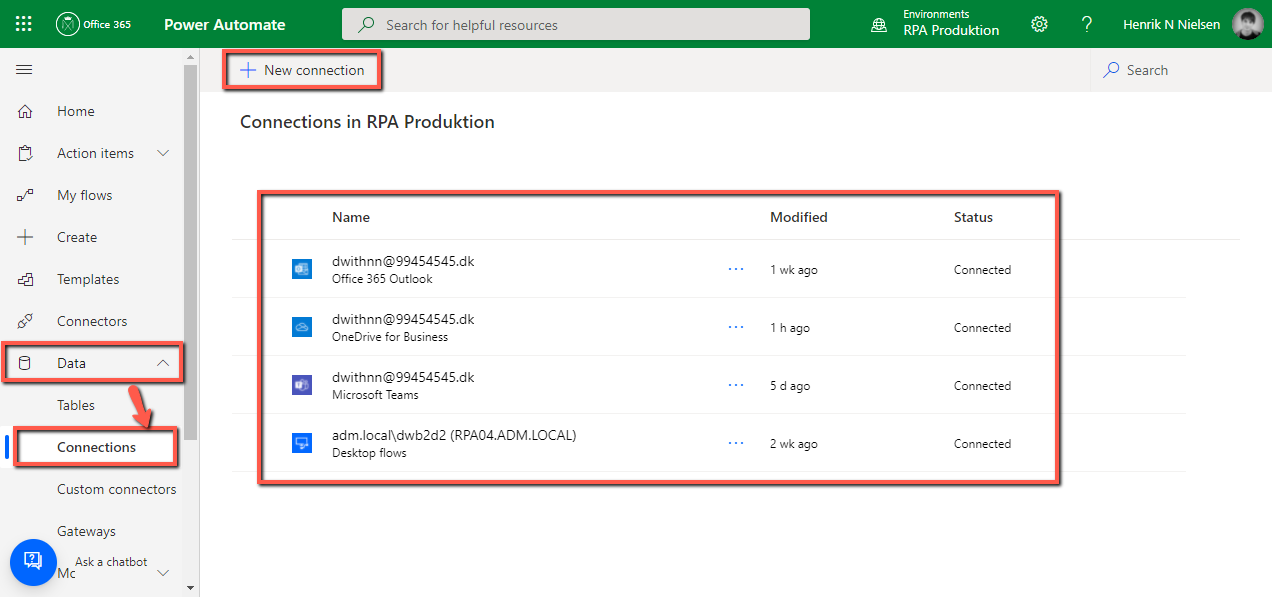Open more options for Office 365 Outlook row

(737, 270)
